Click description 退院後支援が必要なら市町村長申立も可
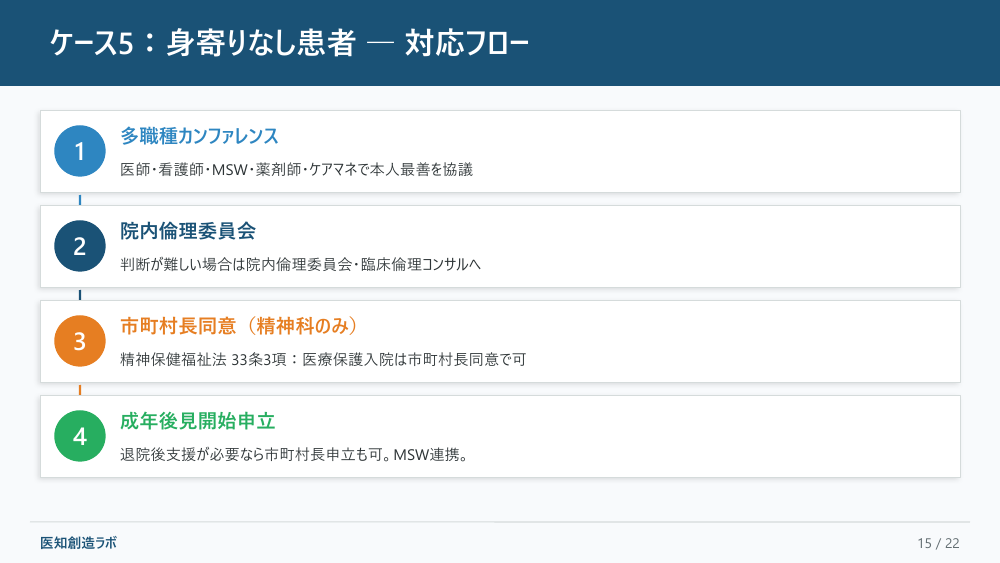The width and height of the screenshot is (1000, 563). point(251,454)
